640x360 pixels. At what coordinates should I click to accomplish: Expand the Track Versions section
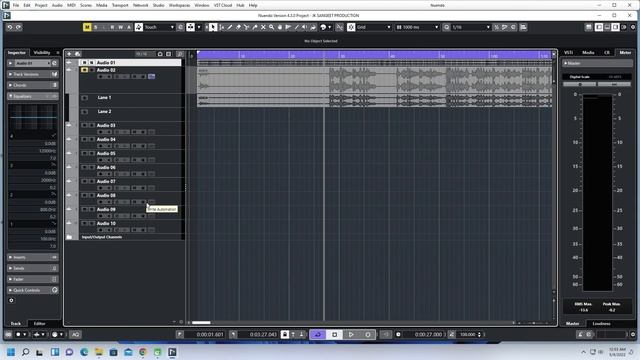pos(33,74)
